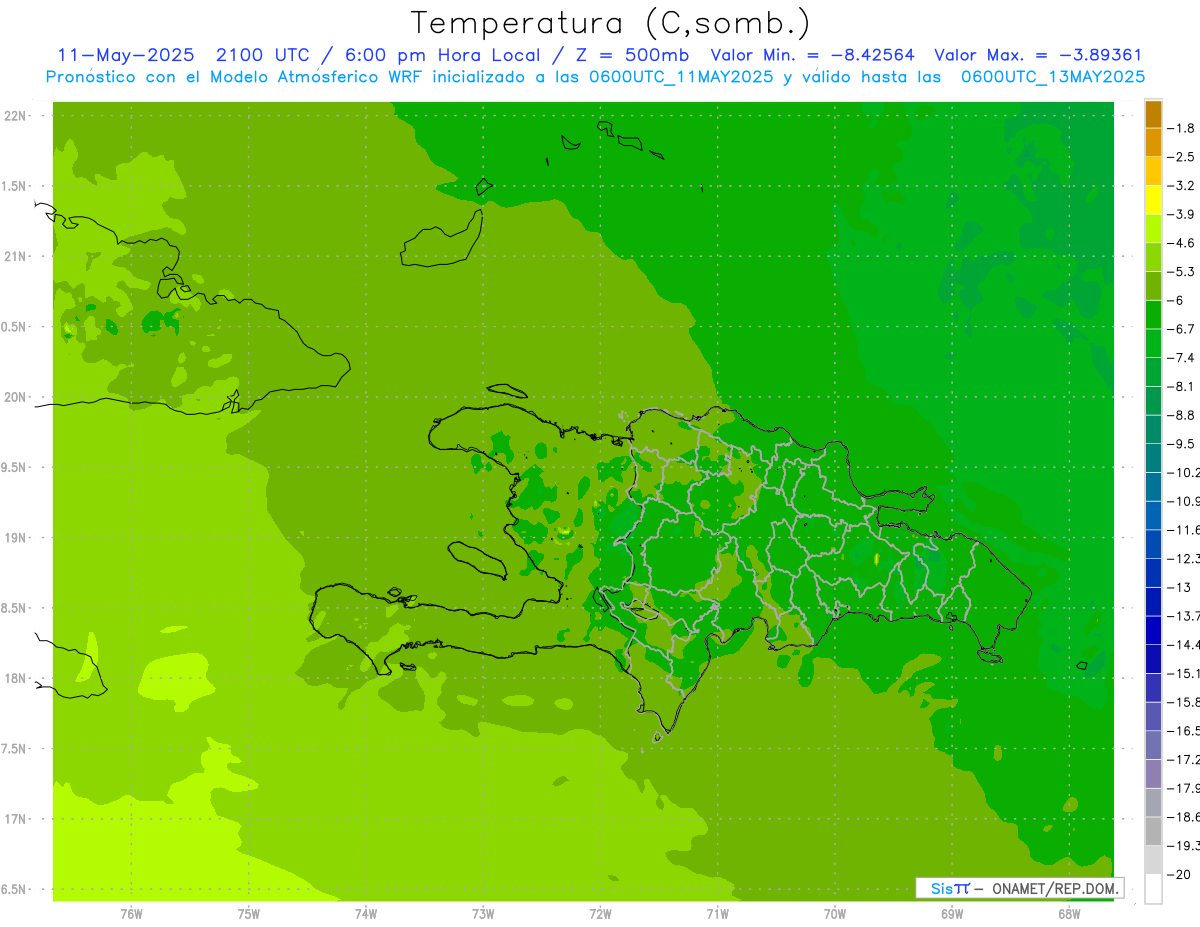This screenshot has width=1200, height=927.
Task: Click the '69W' longitude label
Action: click(952, 914)
